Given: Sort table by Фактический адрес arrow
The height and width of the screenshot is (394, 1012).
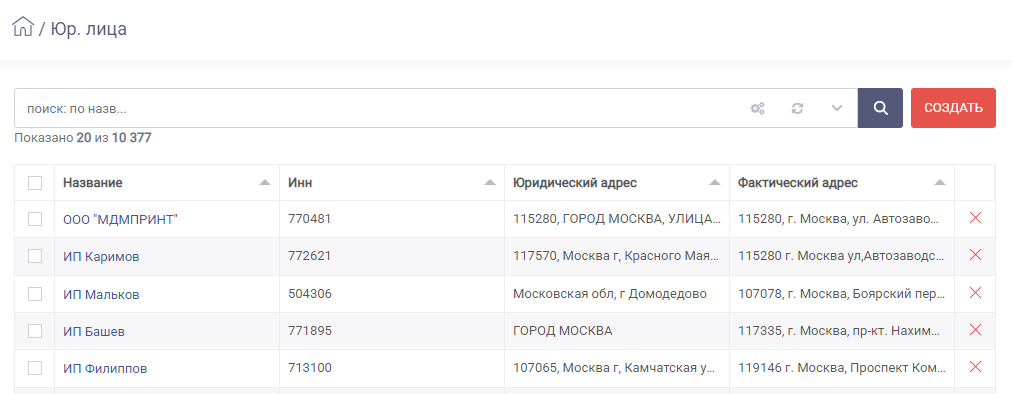Looking at the screenshot, I should pos(940,183).
